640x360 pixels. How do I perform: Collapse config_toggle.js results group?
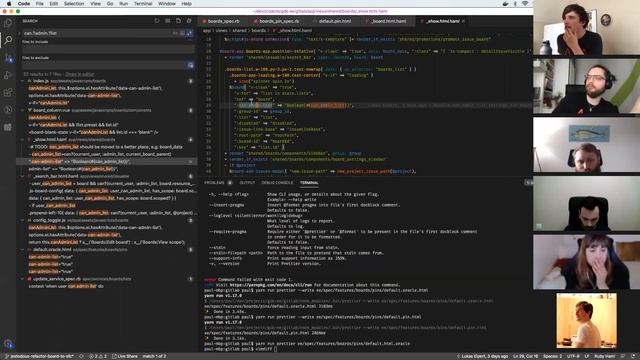tap(22, 220)
